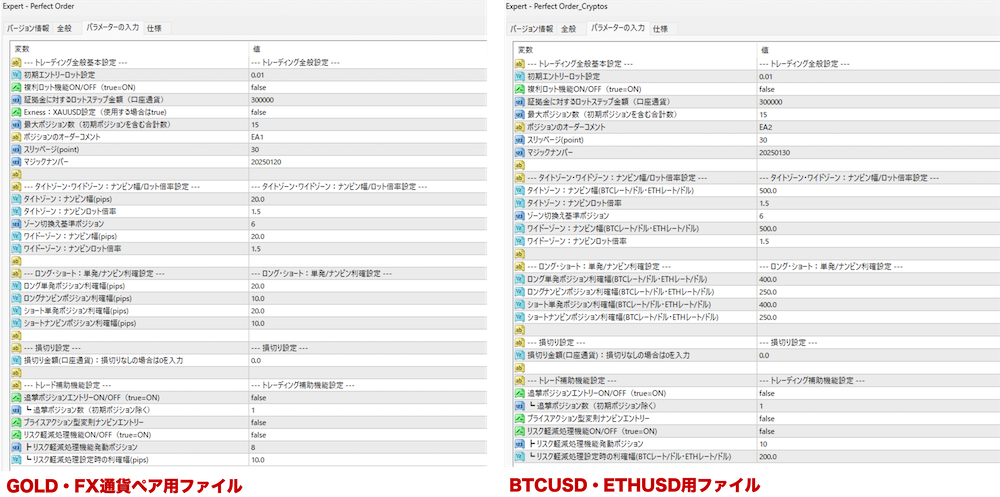
Task: Select the icon beside 損切り金額(口座通貨) in the left window
Action: point(16,360)
